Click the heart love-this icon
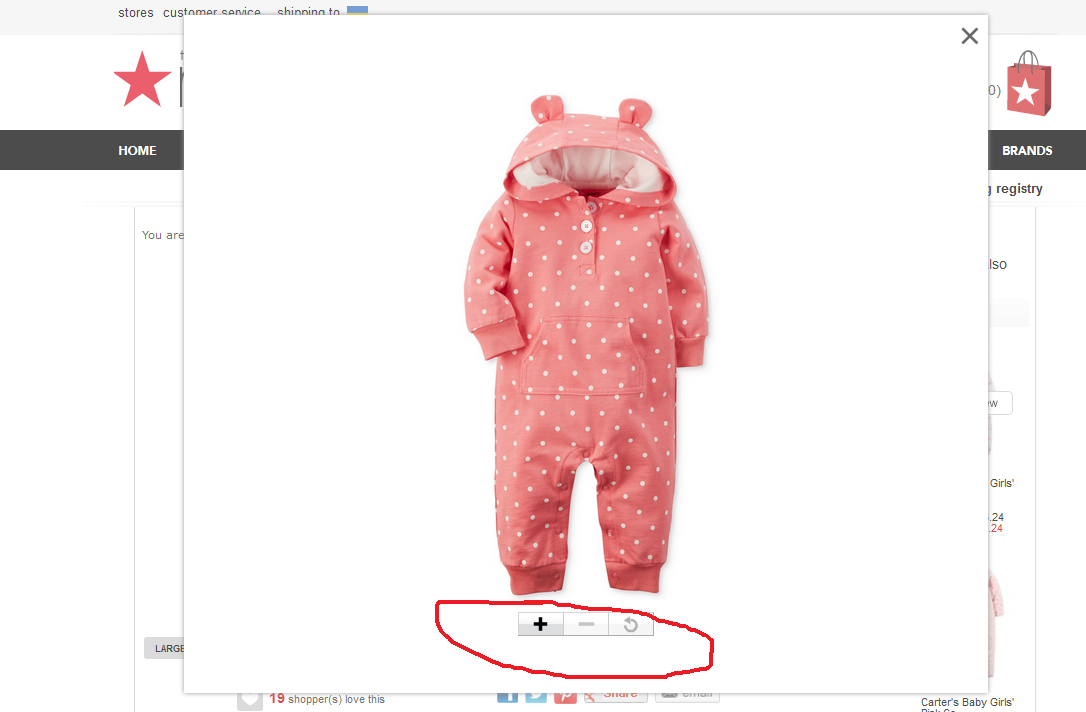Viewport: 1086px width, 712px height. (250, 700)
